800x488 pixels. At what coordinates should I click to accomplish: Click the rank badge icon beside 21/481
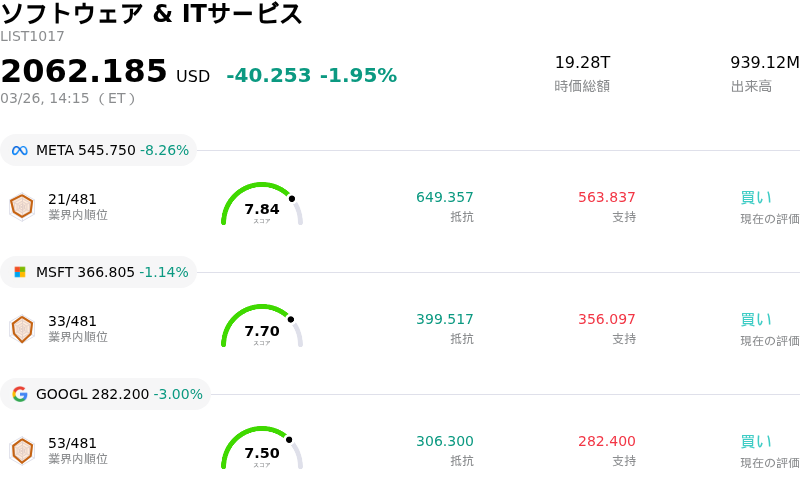click(x=22, y=206)
